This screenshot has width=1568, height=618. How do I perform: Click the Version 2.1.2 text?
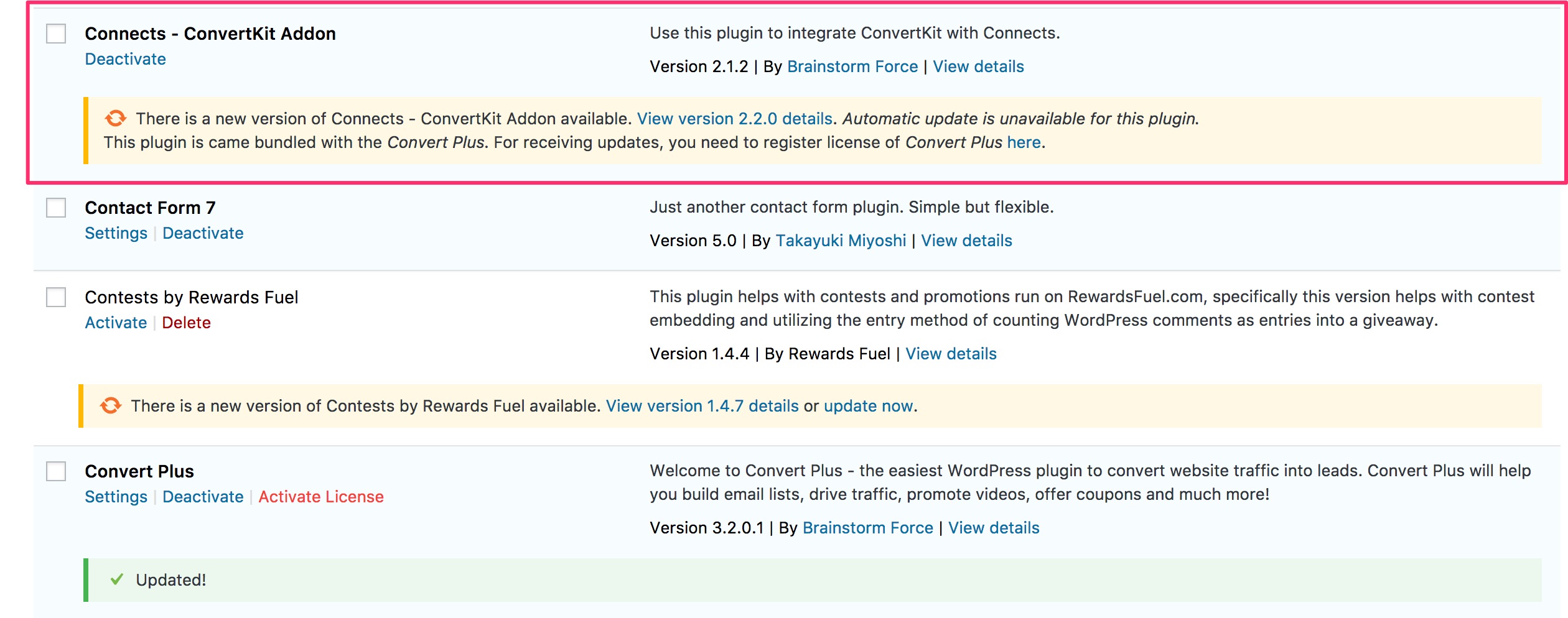[699, 67]
